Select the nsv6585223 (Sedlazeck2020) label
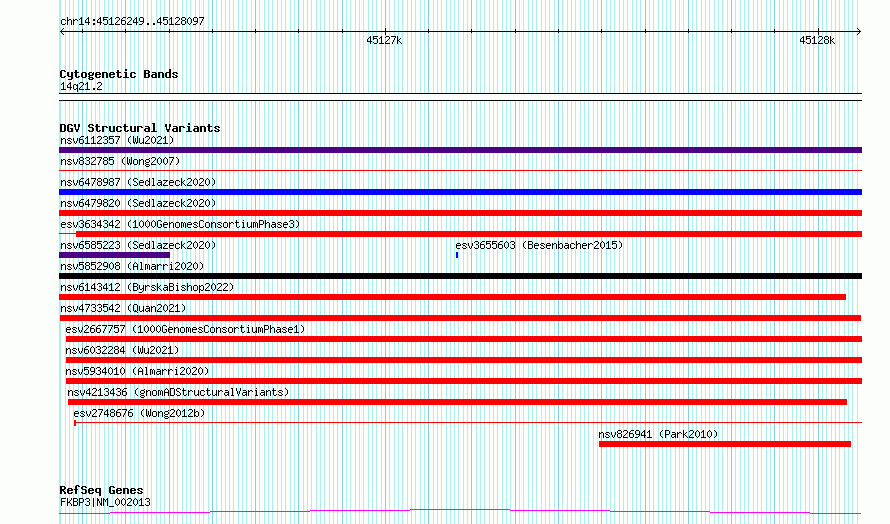890x524 pixels. click(138, 245)
